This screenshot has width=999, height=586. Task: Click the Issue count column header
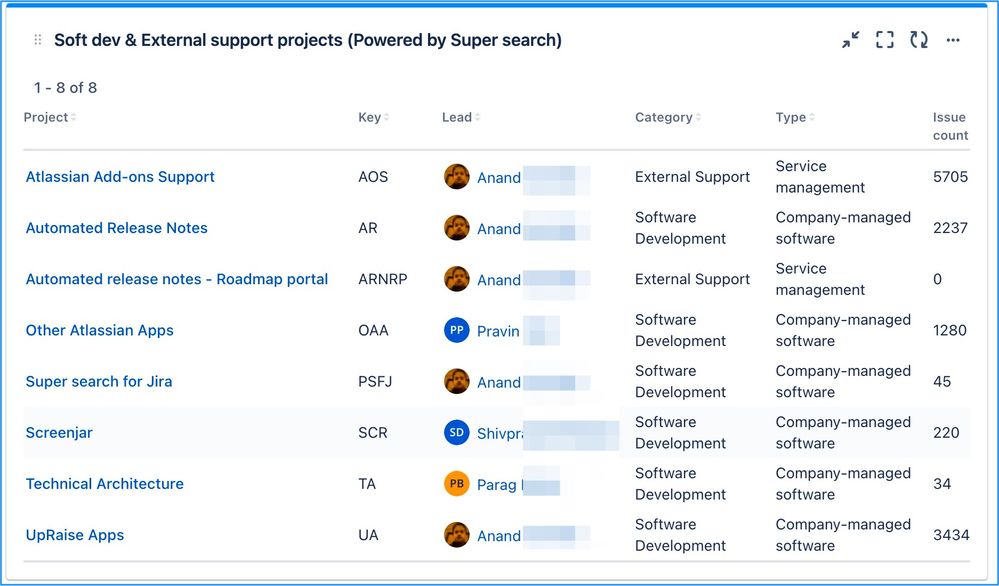click(950, 126)
